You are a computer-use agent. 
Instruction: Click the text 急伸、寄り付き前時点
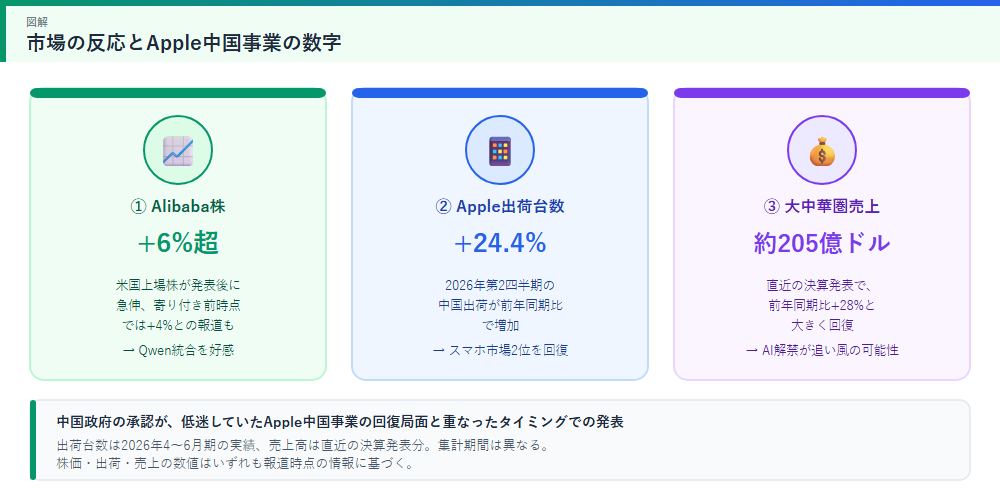[178, 305]
